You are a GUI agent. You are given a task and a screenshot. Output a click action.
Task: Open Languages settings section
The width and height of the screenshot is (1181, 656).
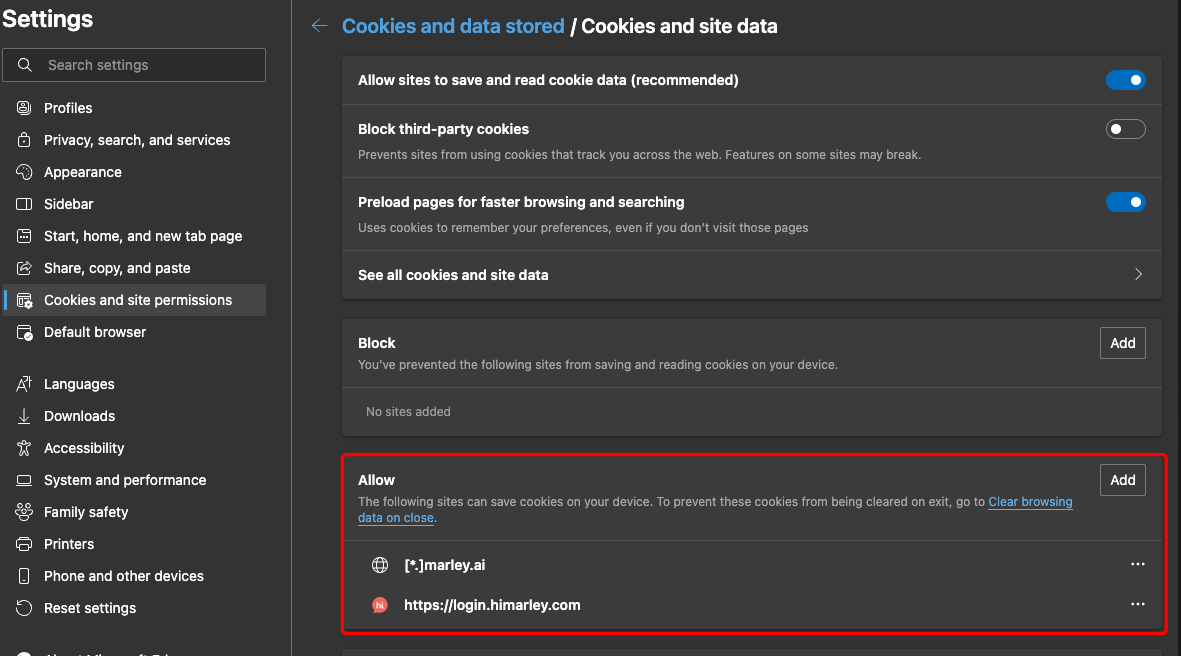tap(79, 384)
